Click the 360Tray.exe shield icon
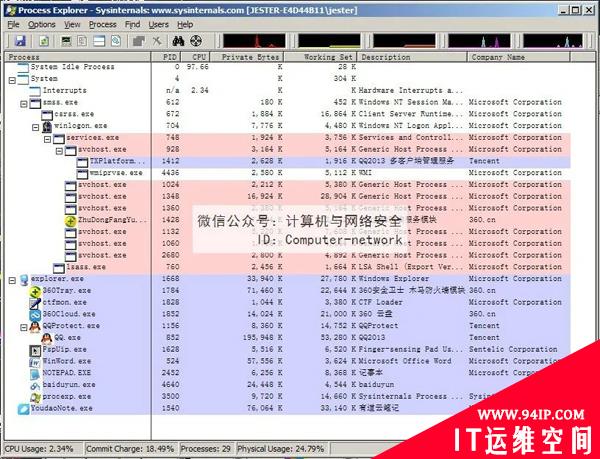Viewport: 600px width, 459px height. [x=35, y=291]
